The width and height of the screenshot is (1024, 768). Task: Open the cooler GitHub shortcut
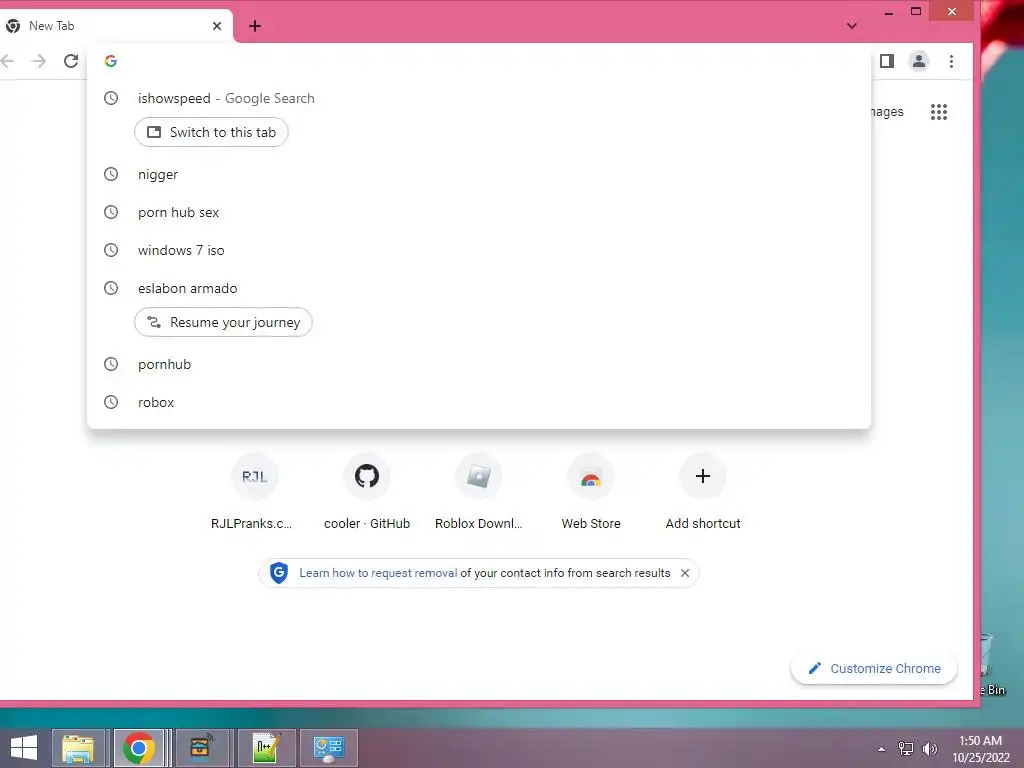[366, 493]
